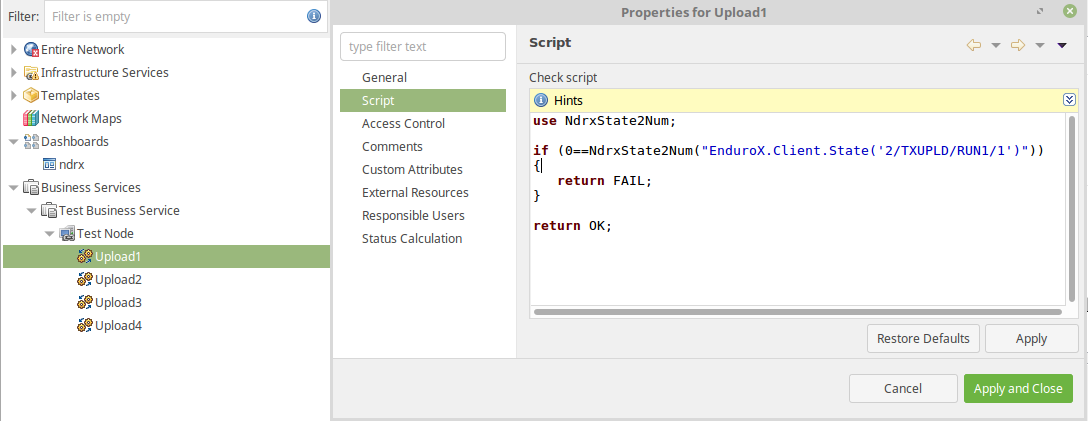Click the Apply and Close button
Image resolution: width=1088 pixels, height=421 pixels.
click(x=1018, y=388)
